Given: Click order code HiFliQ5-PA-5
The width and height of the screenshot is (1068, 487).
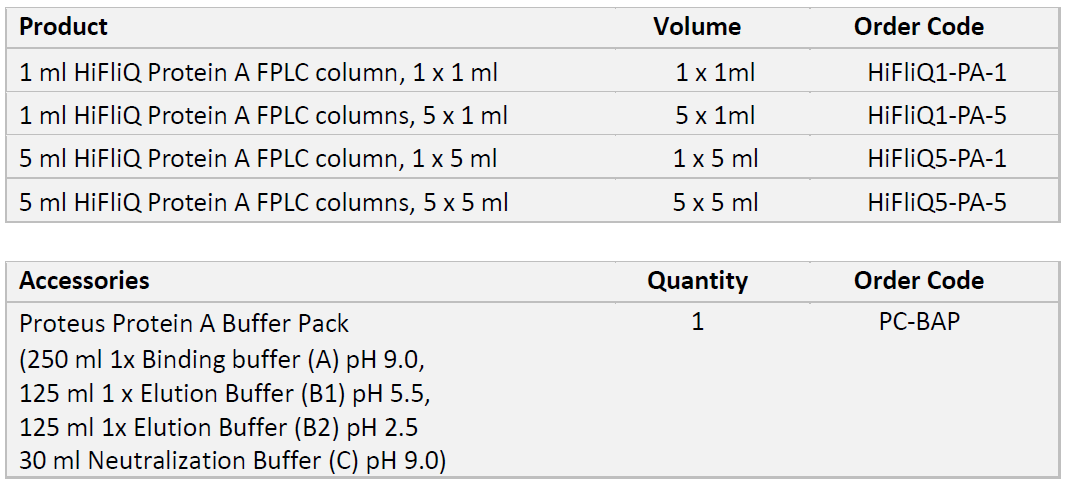Looking at the screenshot, I should tap(936, 203).
